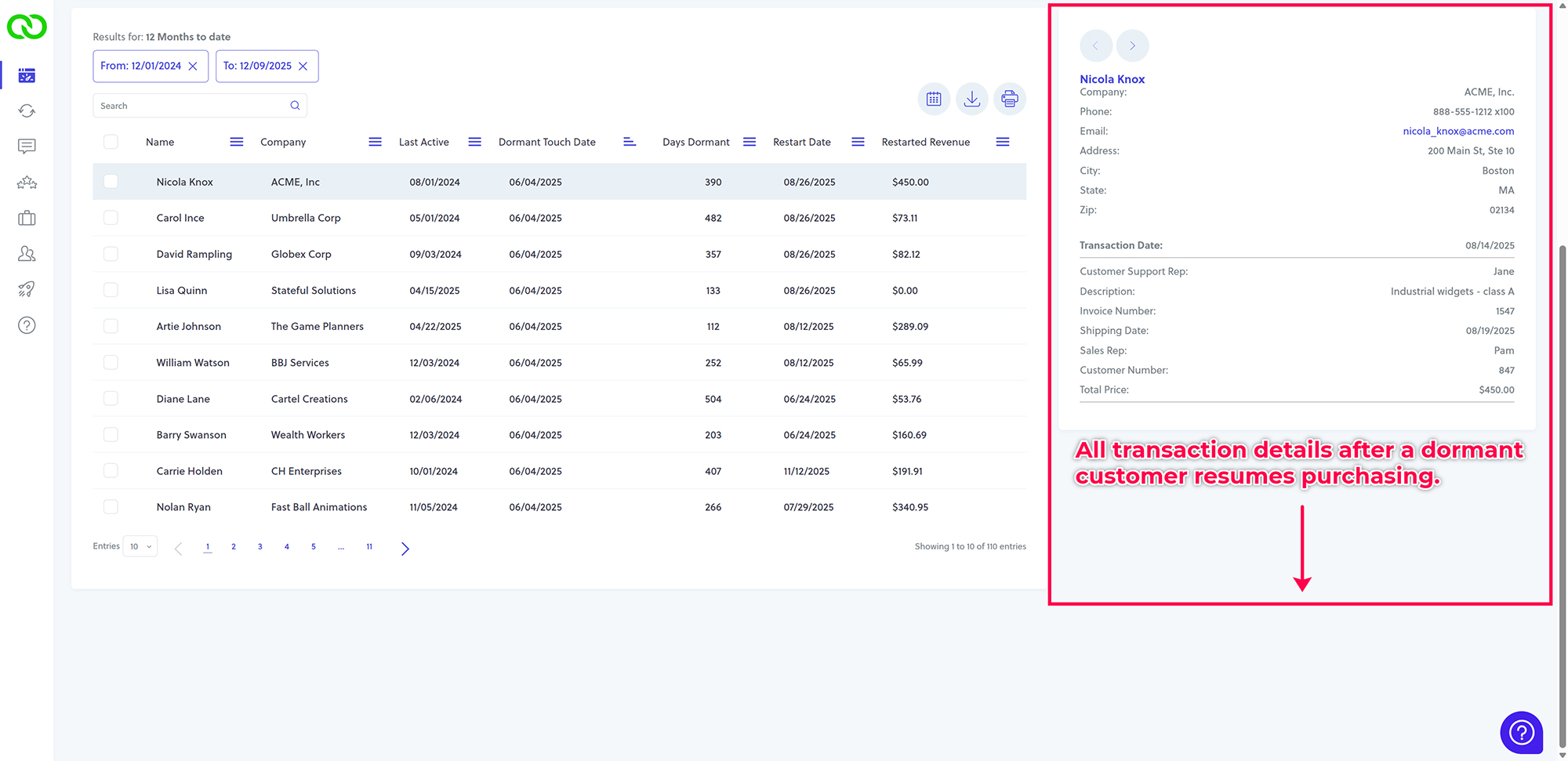The image size is (1568, 761).
Task: Tick the checkbox beside Carol Ince
Action: tap(111, 218)
